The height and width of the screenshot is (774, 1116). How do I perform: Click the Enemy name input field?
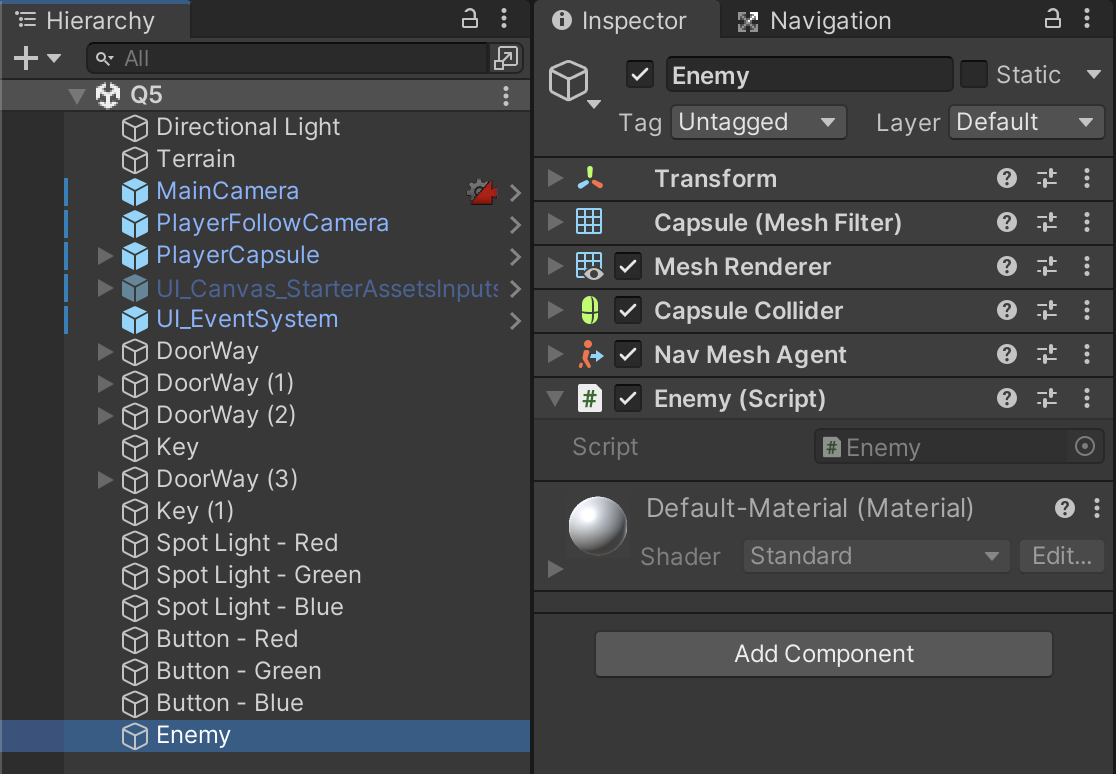pyautogui.click(x=808, y=75)
